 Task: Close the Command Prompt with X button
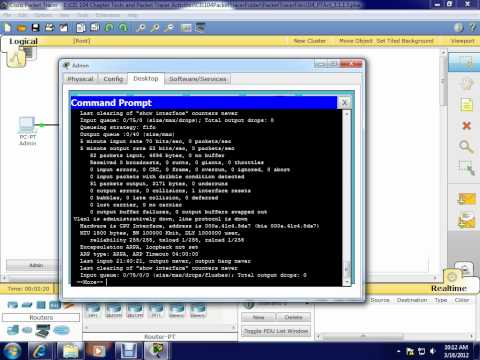coord(345,103)
